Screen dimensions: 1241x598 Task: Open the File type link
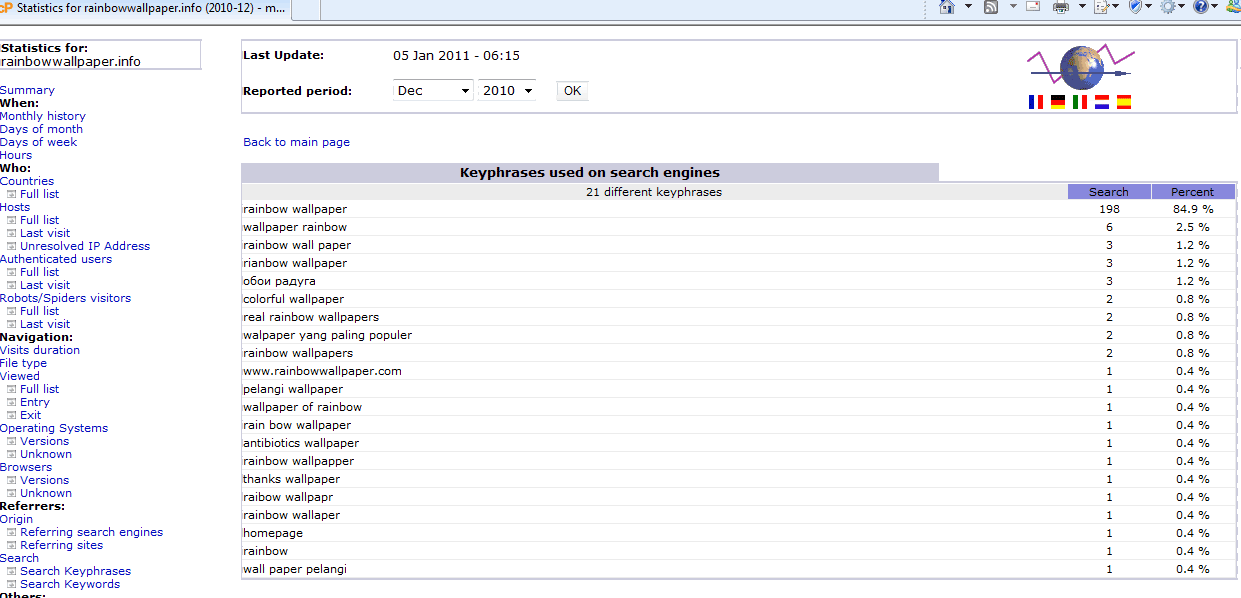click(23, 363)
